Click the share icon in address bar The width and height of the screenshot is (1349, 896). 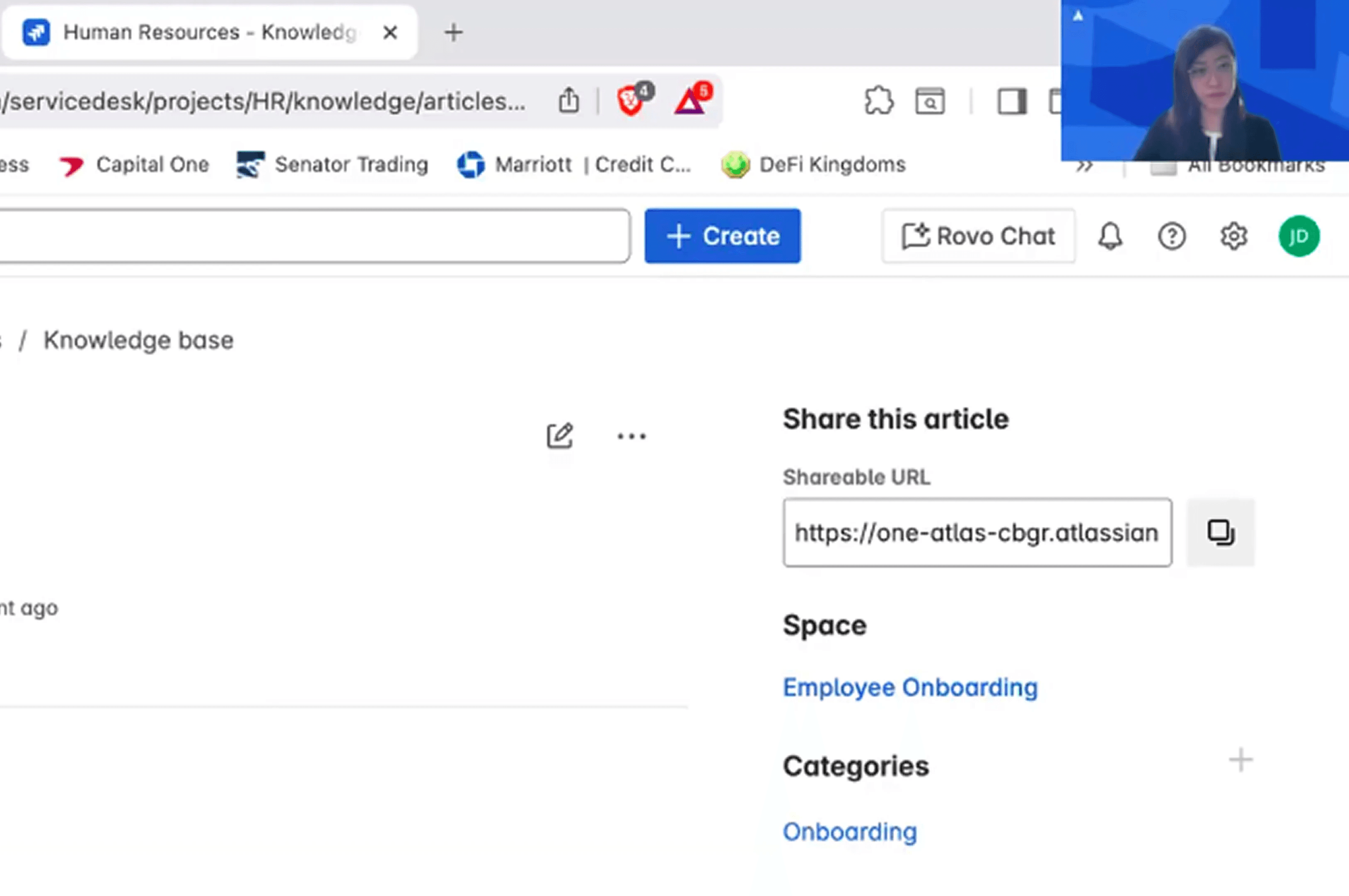568,101
